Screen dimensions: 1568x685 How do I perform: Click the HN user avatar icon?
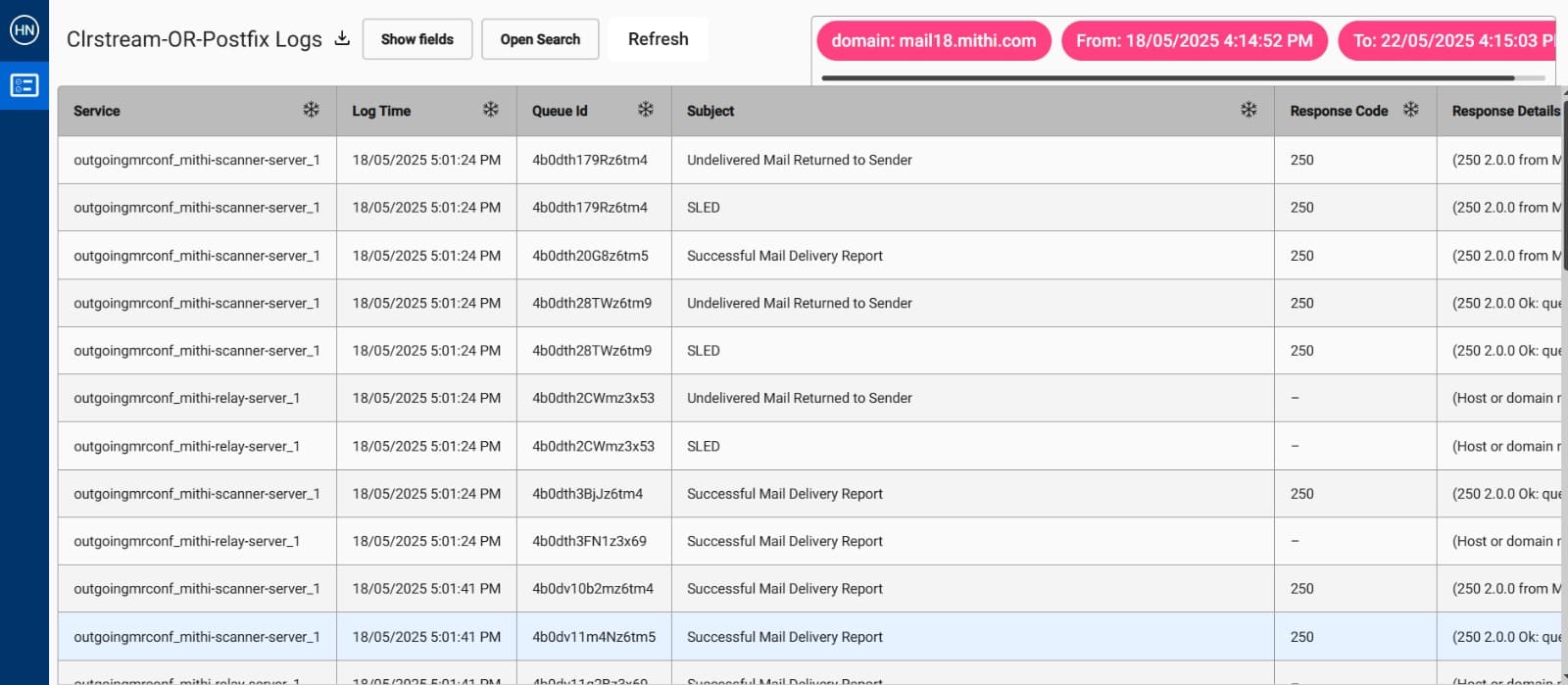point(24,29)
